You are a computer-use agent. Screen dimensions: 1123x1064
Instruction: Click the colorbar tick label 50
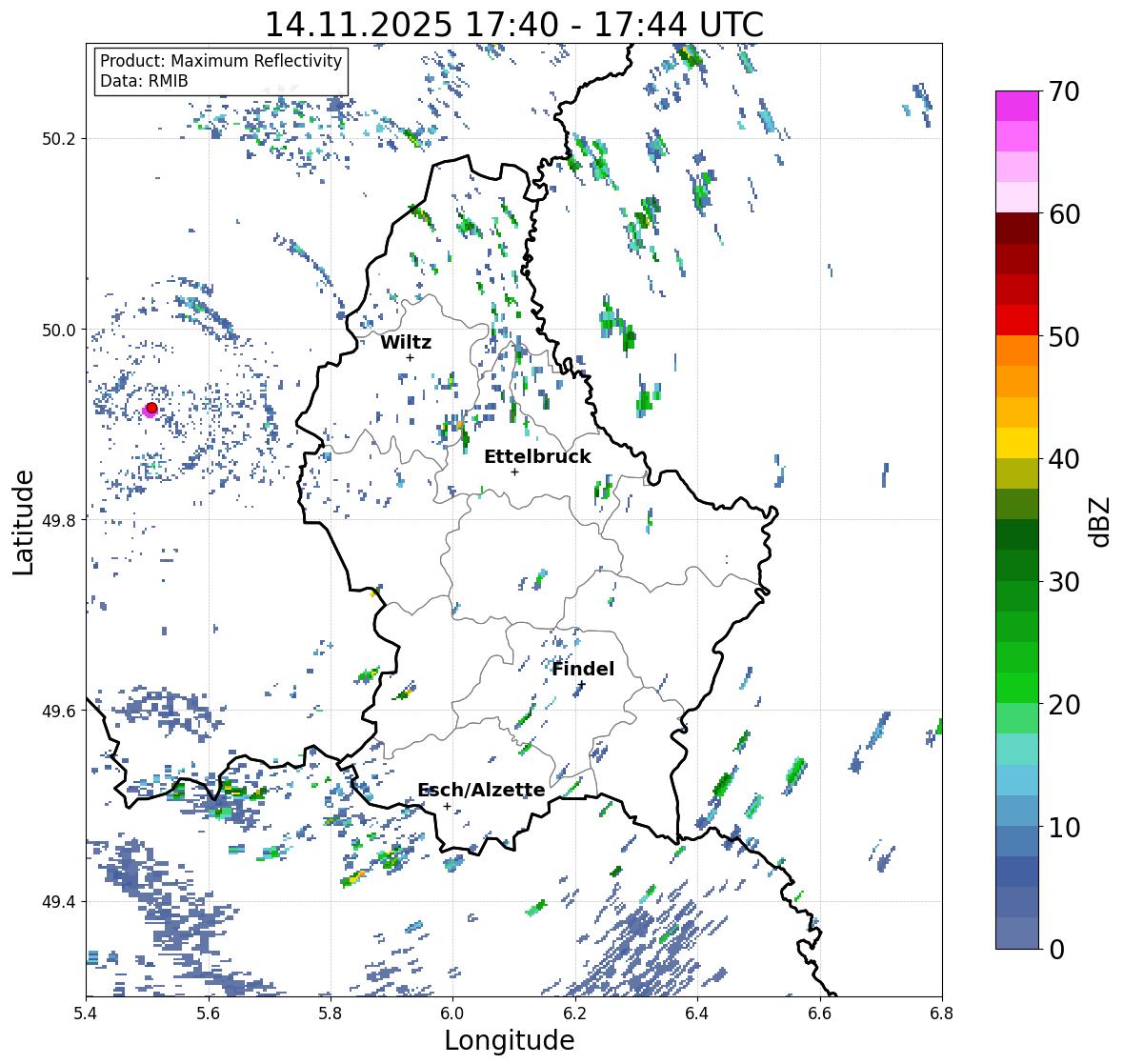click(1064, 336)
